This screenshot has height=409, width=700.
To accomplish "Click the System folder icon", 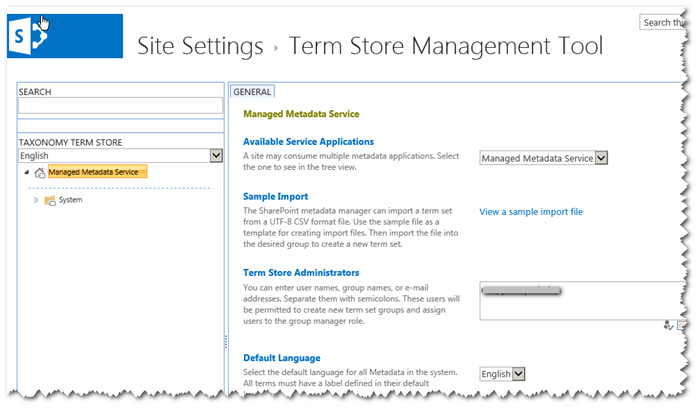I will coord(50,200).
